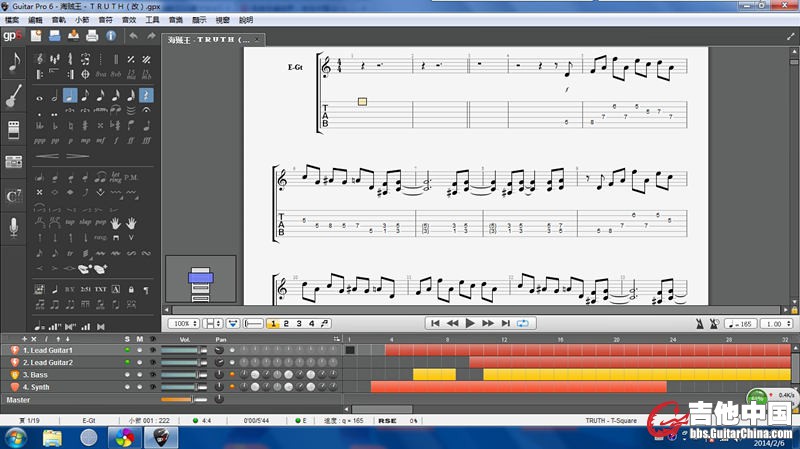Image resolution: width=800 pixels, height=449 pixels.
Task: Apply let ring effect
Action: pos(116,178)
